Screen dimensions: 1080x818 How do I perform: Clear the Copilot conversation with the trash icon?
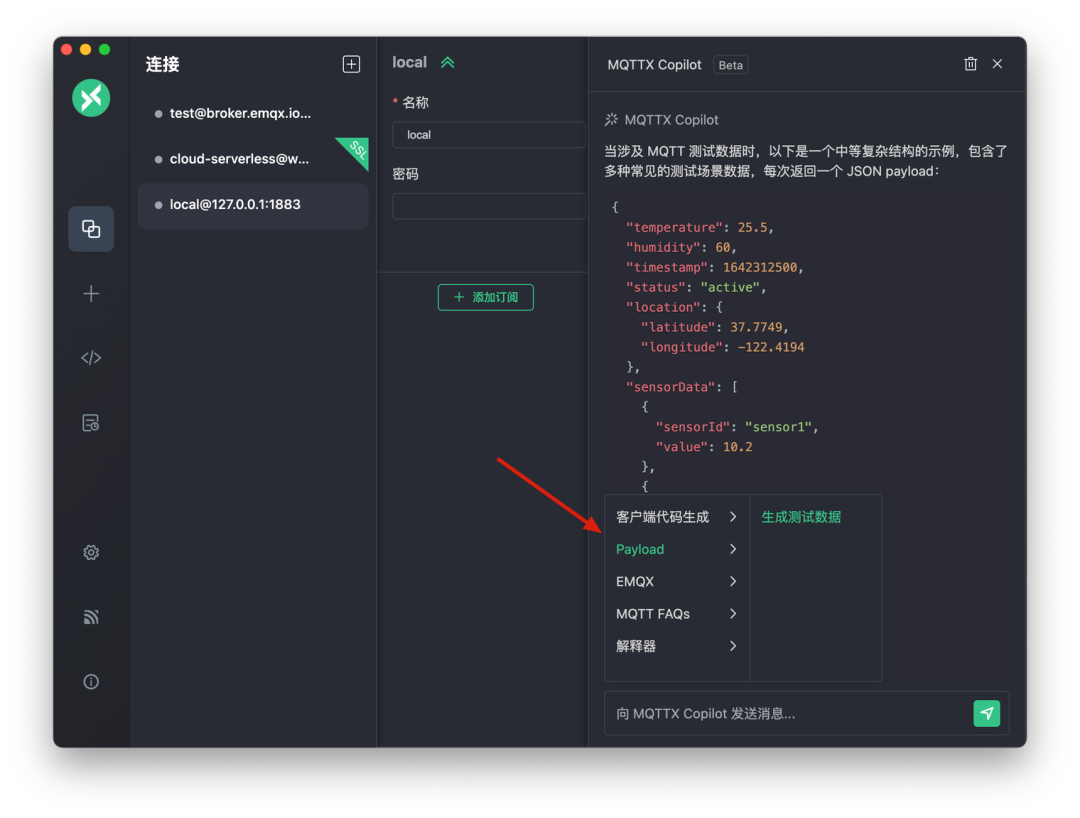click(970, 64)
